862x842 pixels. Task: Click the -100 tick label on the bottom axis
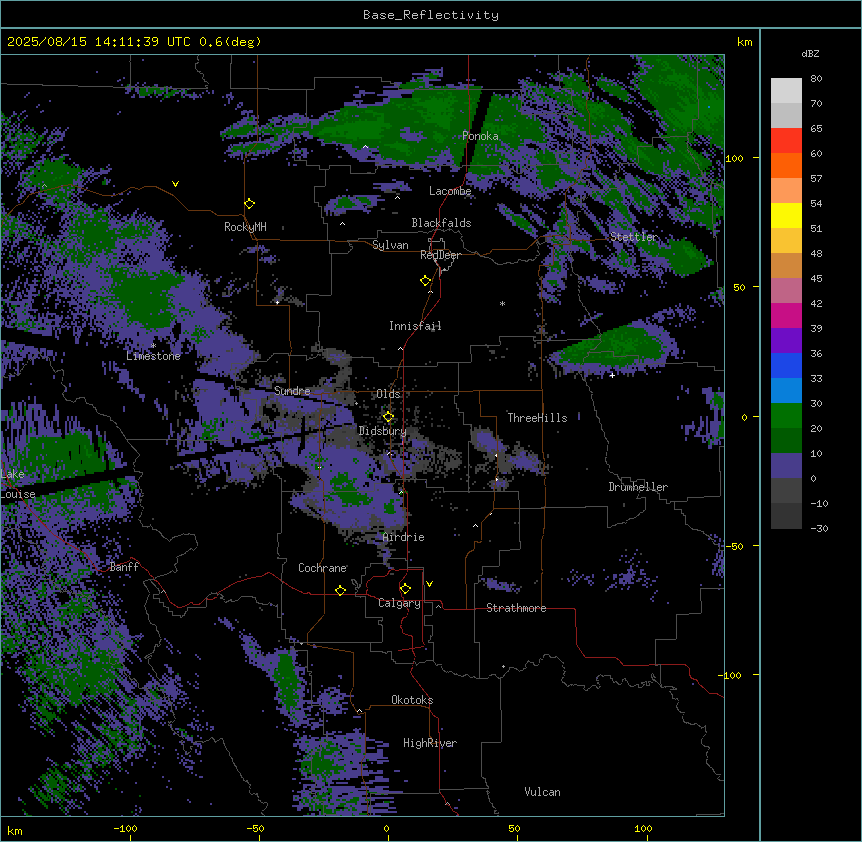coord(126,828)
